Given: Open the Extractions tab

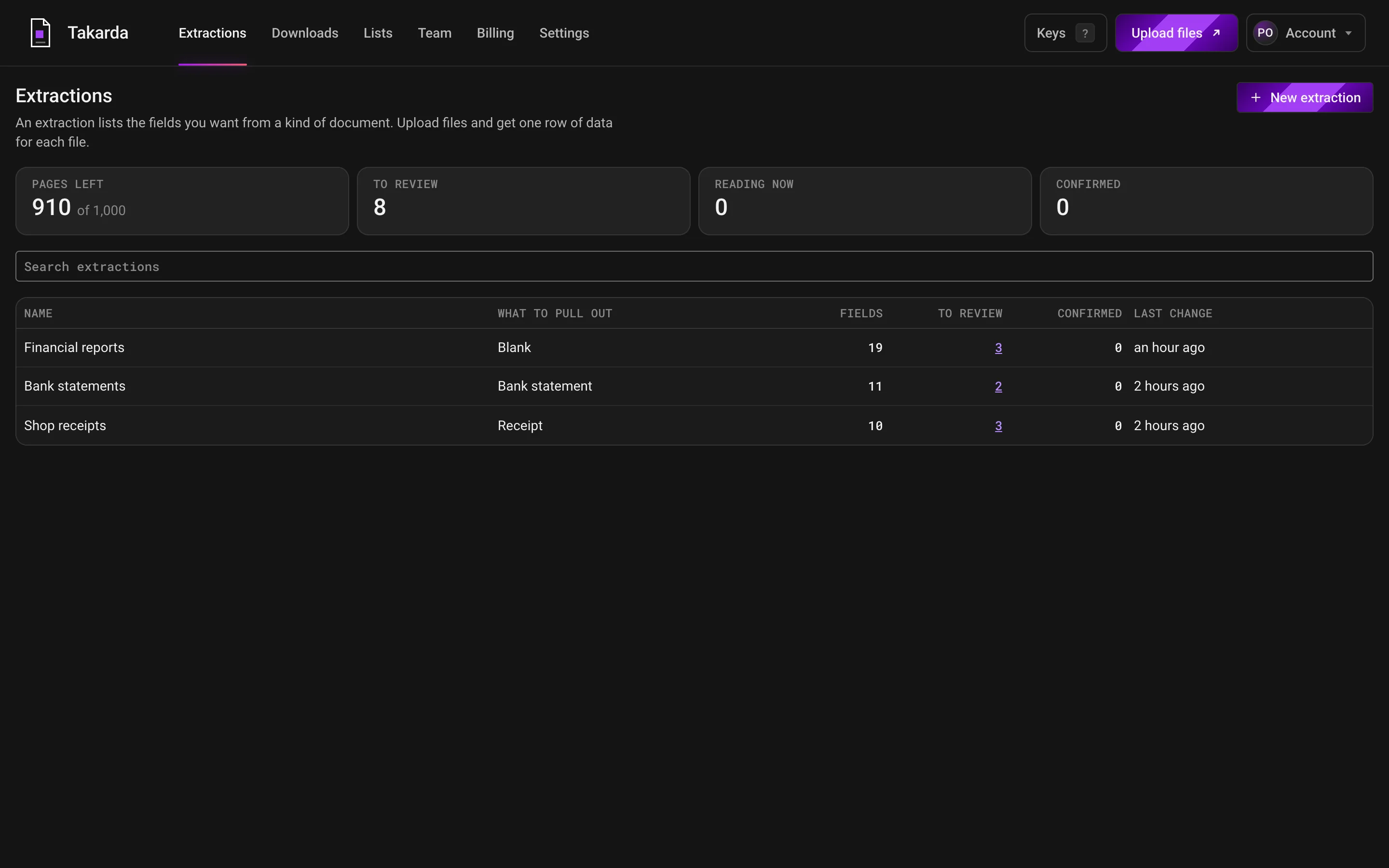Looking at the screenshot, I should tap(212, 33).
